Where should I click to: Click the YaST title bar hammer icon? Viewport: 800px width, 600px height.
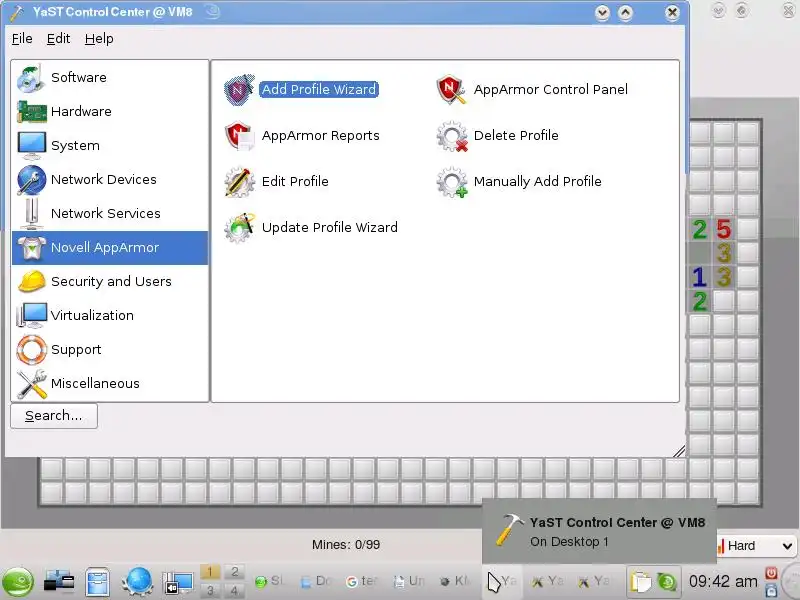click(17, 12)
